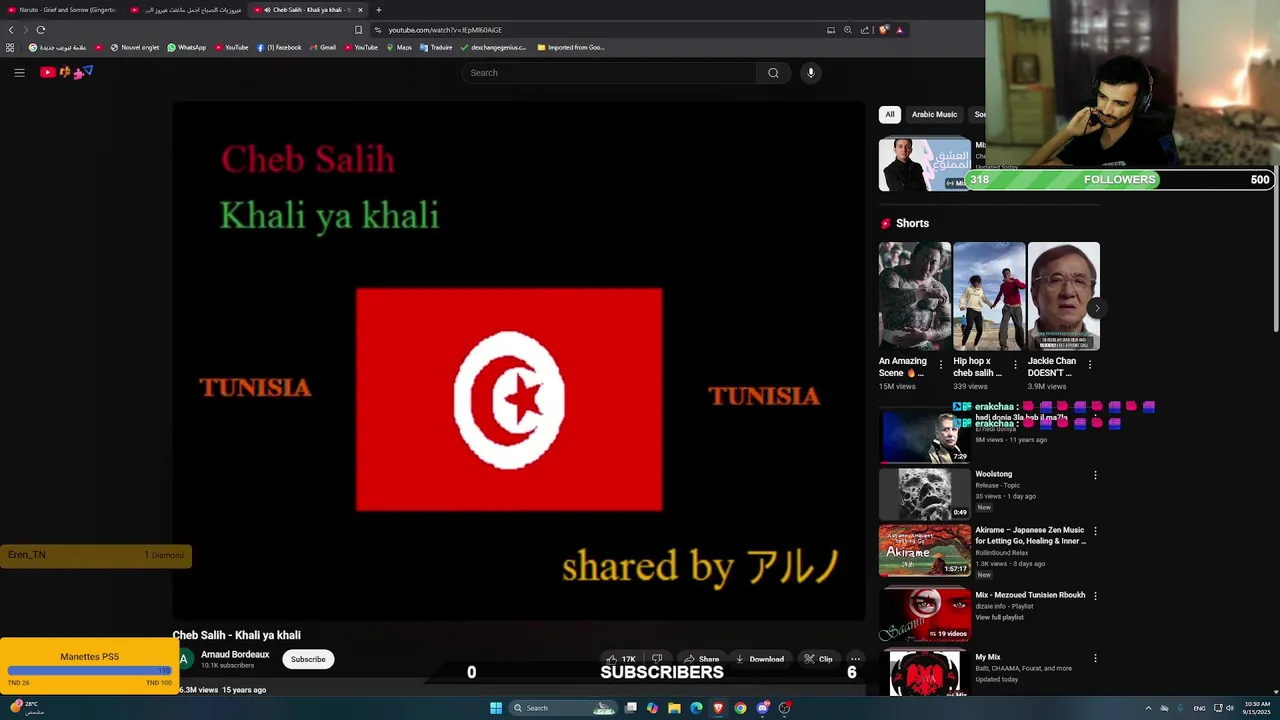Screen dimensions: 1280x720
Task: Open Jackie Chan DOESN'T short thumbnail
Action: [x=1063, y=296]
